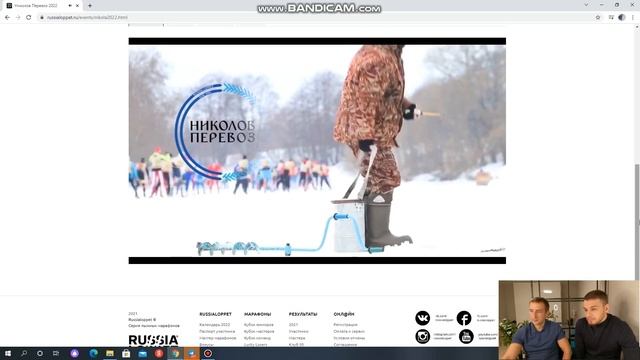Mute the tab audio speaker icon

tap(70, 6)
